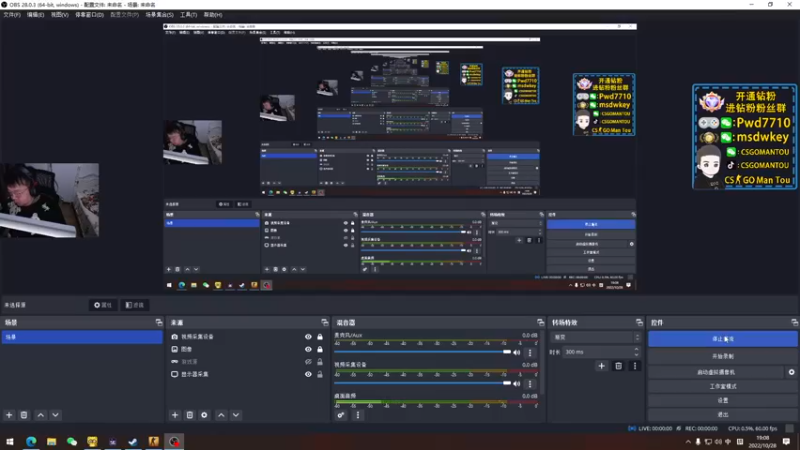Image resolution: width=800 pixels, height=450 pixels.
Task: Open the 文件(F) menu
Action: [x=12, y=15]
